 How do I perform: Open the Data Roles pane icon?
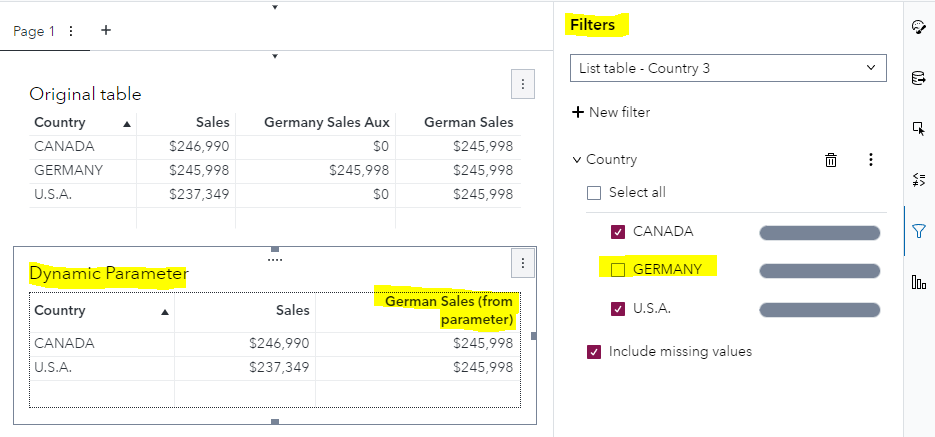click(x=918, y=78)
